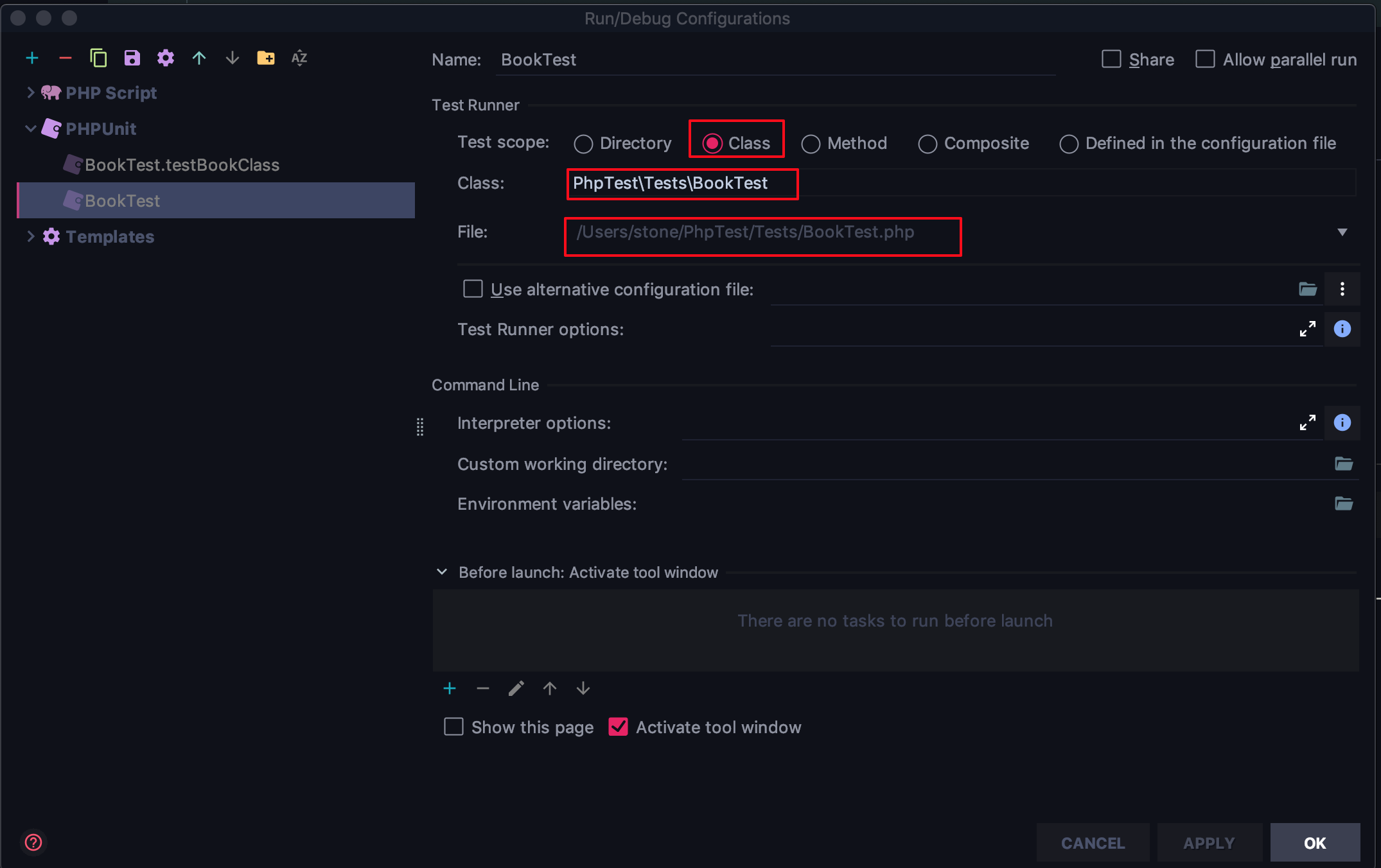
Task: Click the copy configuration icon
Action: (x=98, y=58)
